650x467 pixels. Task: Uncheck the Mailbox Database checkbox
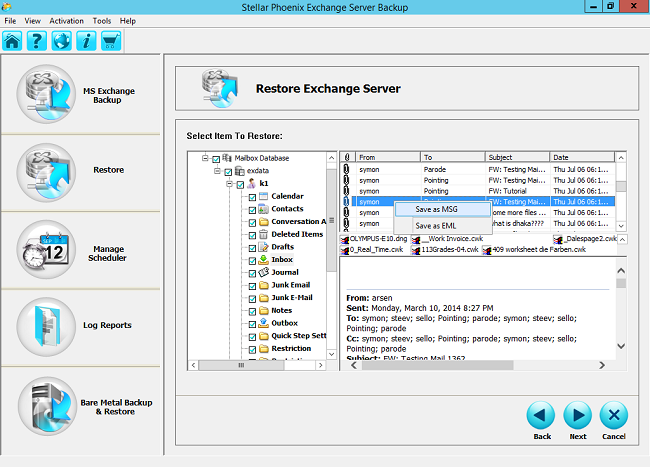click(216, 159)
